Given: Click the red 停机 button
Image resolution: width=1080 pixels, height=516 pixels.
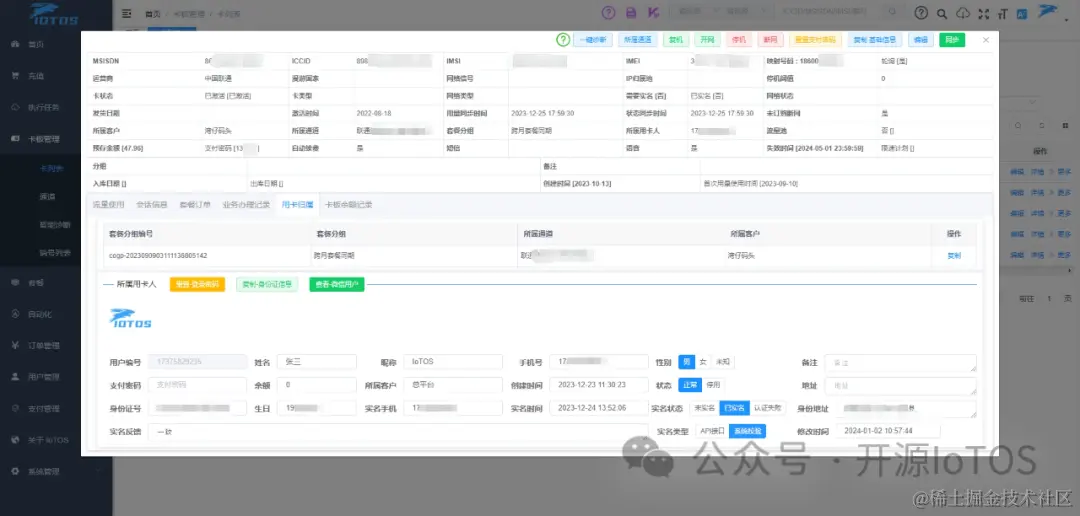Looking at the screenshot, I should [739, 40].
